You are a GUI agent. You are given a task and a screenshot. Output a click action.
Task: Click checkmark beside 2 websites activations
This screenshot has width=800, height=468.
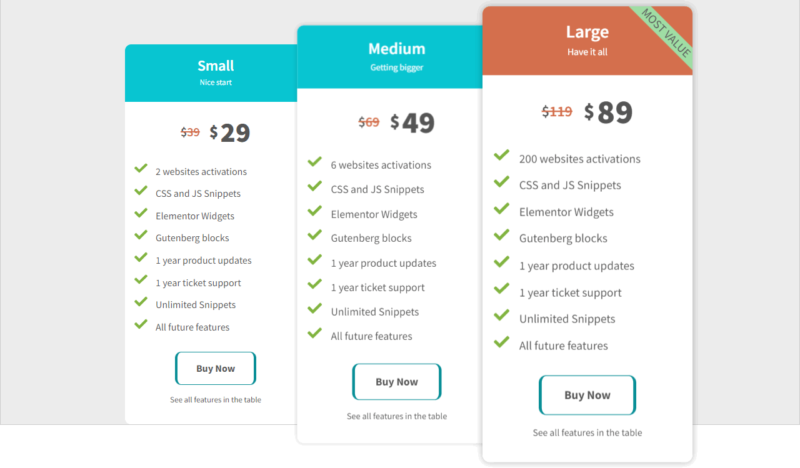click(x=141, y=168)
